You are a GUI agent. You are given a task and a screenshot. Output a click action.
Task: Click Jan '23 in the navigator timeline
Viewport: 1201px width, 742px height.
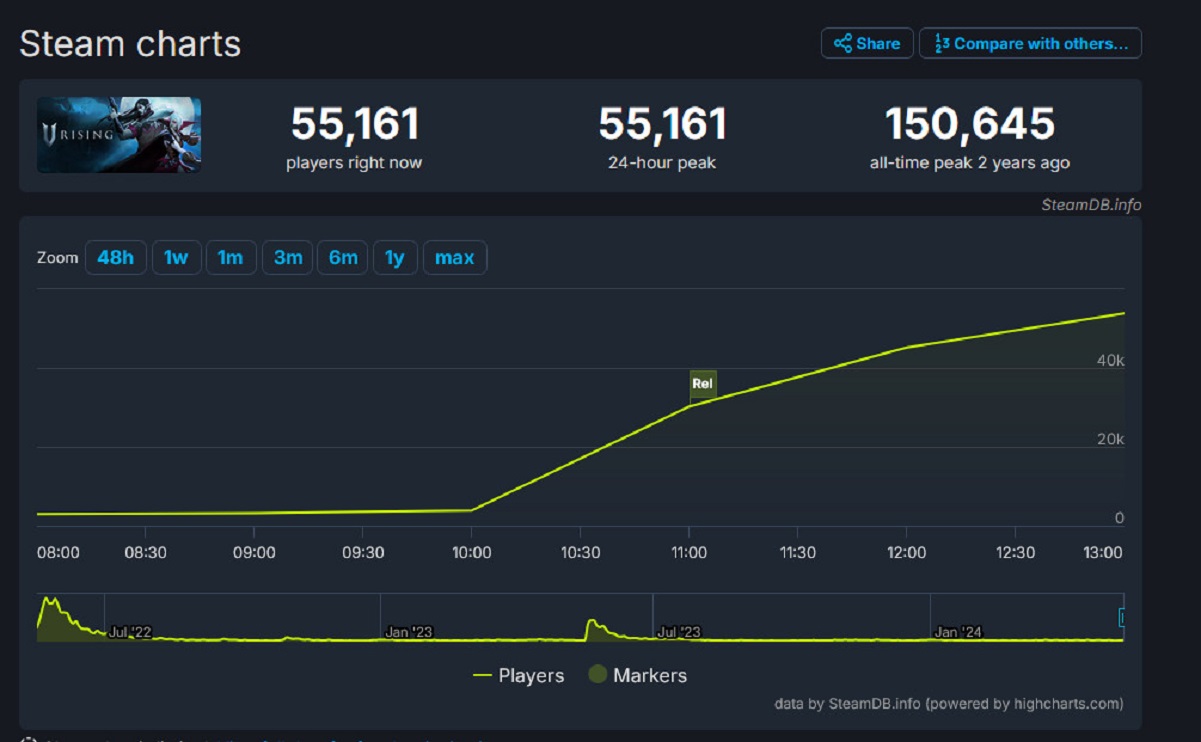pos(409,632)
